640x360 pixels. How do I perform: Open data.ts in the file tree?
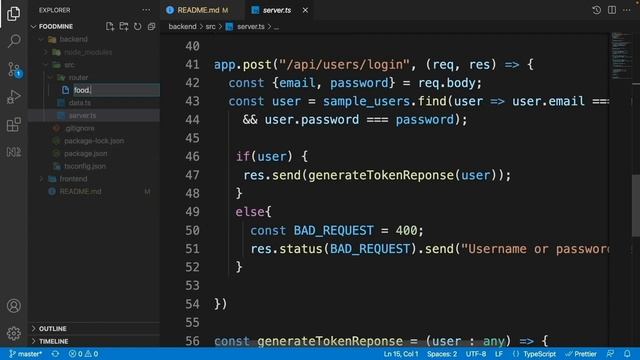click(80, 103)
